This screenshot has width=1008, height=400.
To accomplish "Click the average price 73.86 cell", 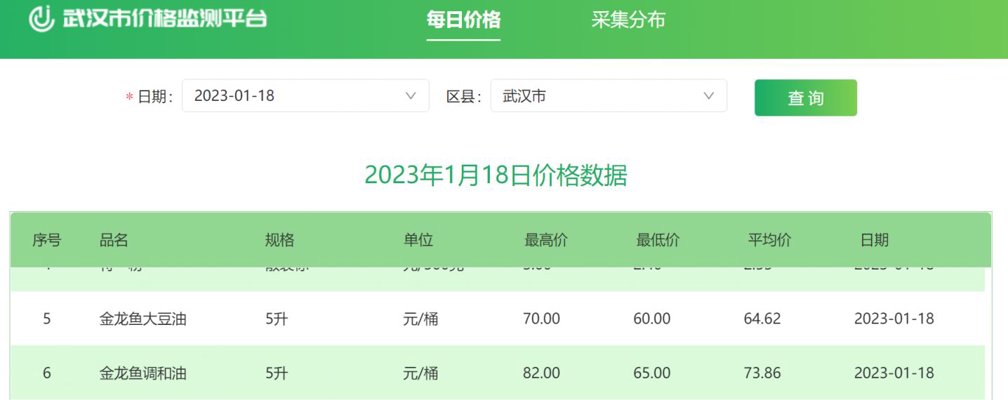I will coord(762,373).
